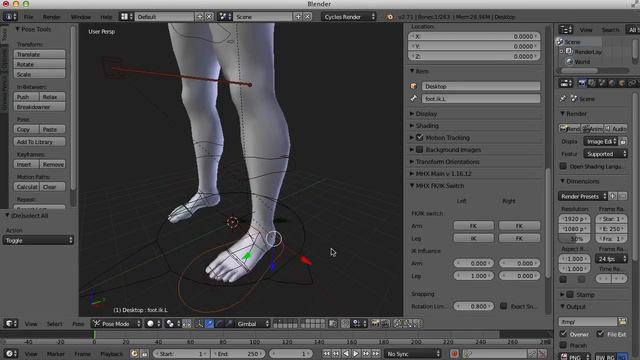Click the resolution percentage 50% slider
Viewport: 640px width, 360px height.
point(574,239)
